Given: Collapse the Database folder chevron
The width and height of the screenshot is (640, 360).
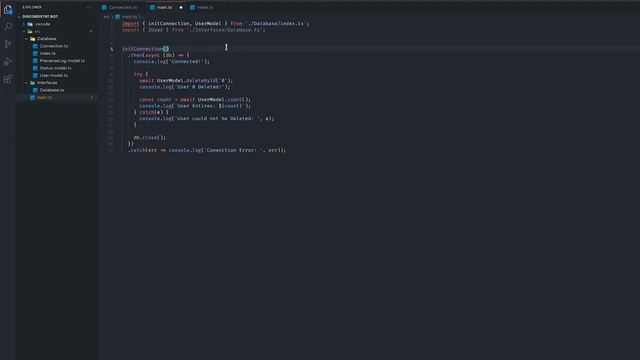Looking at the screenshot, I should pyautogui.click(x=27, y=39).
